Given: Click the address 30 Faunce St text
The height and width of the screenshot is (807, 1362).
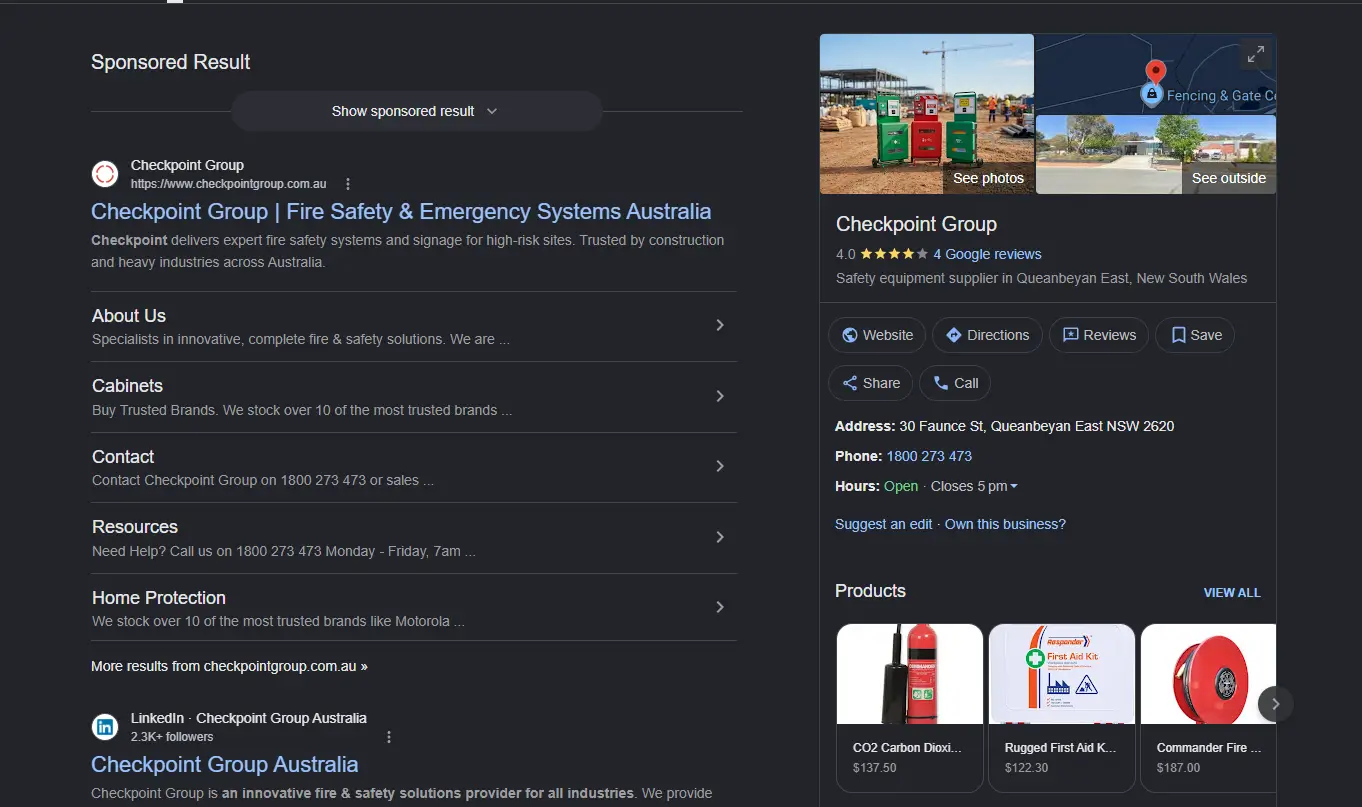Looking at the screenshot, I should coord(1036,426).
